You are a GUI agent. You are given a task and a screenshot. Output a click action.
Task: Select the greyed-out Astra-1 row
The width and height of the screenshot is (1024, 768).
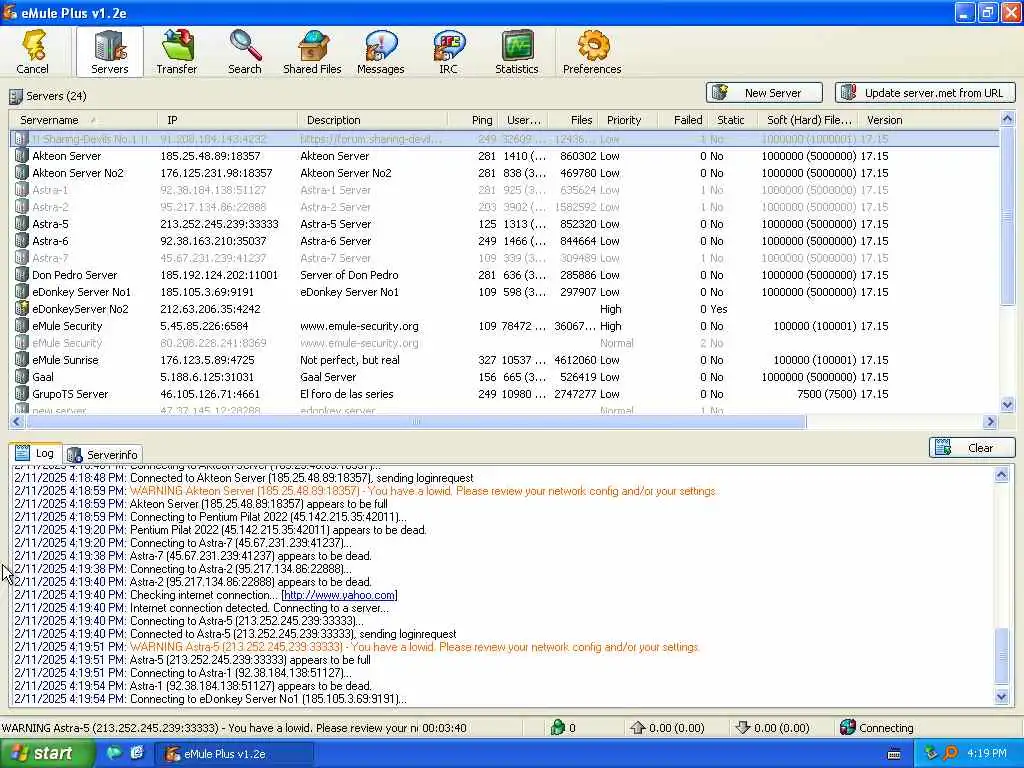[x=504, y=190]
